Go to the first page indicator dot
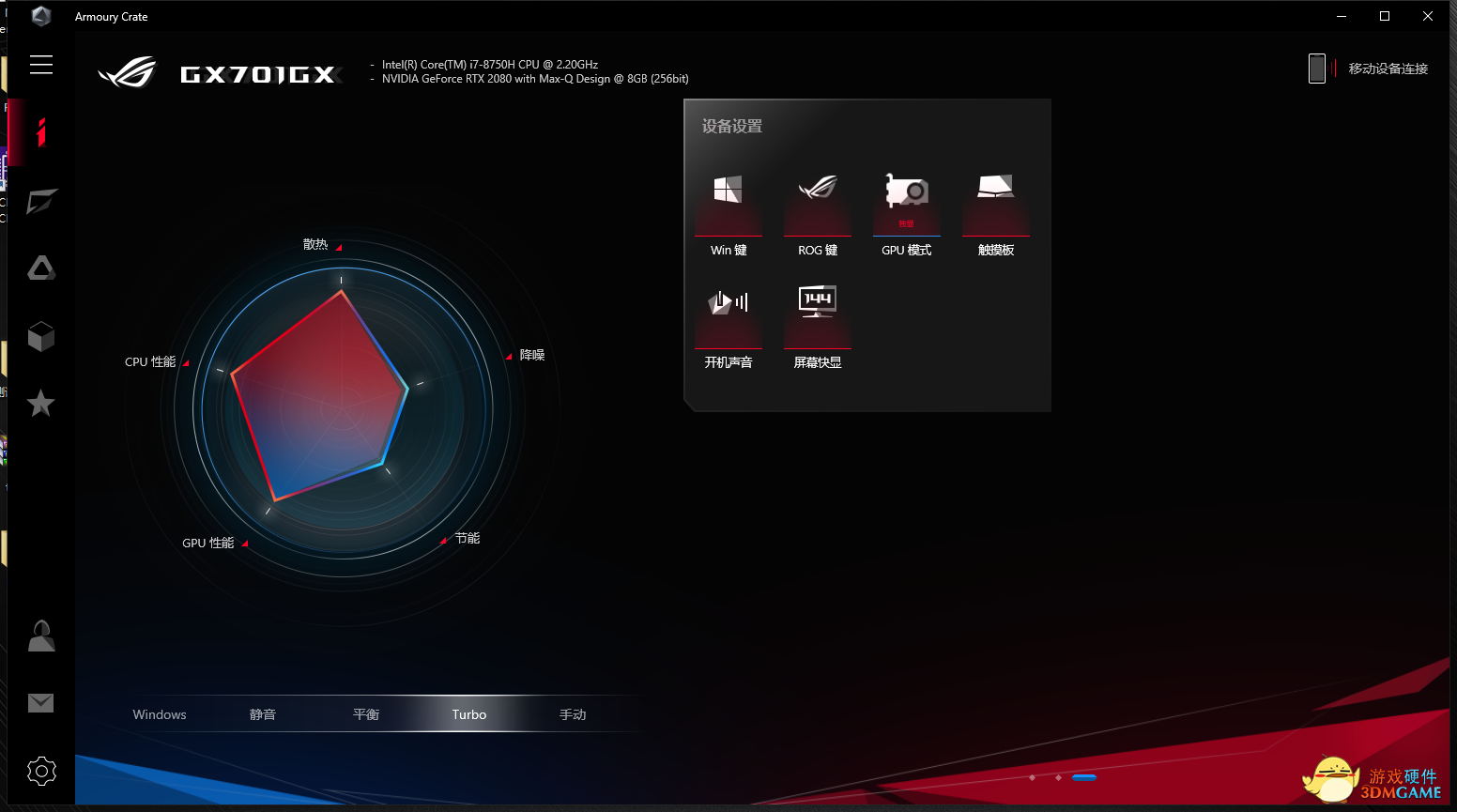The image size is (1457, 812). tap(1033, 777)
